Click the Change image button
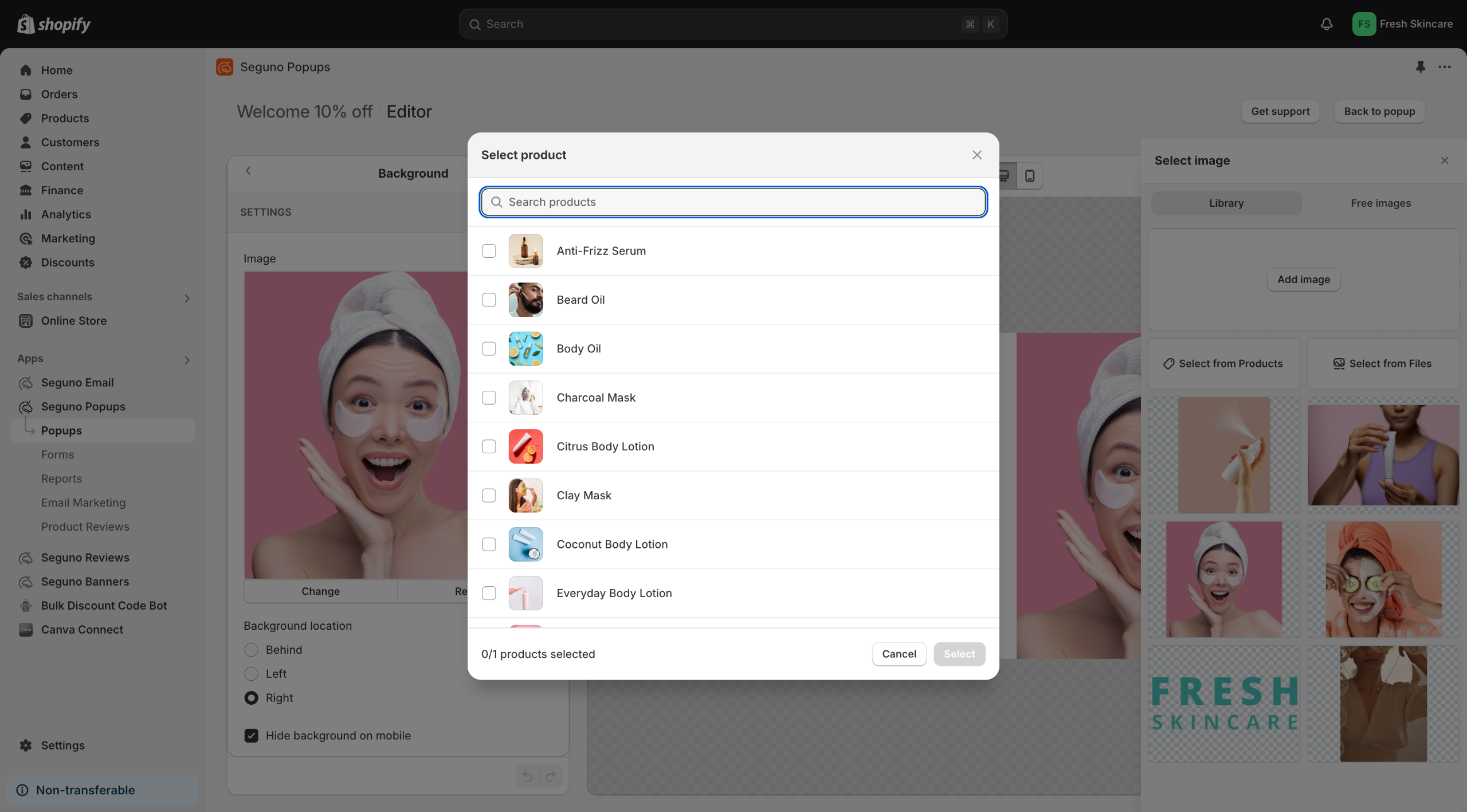The width and height of the screenshot is (1467, 812). click(320, 591)
